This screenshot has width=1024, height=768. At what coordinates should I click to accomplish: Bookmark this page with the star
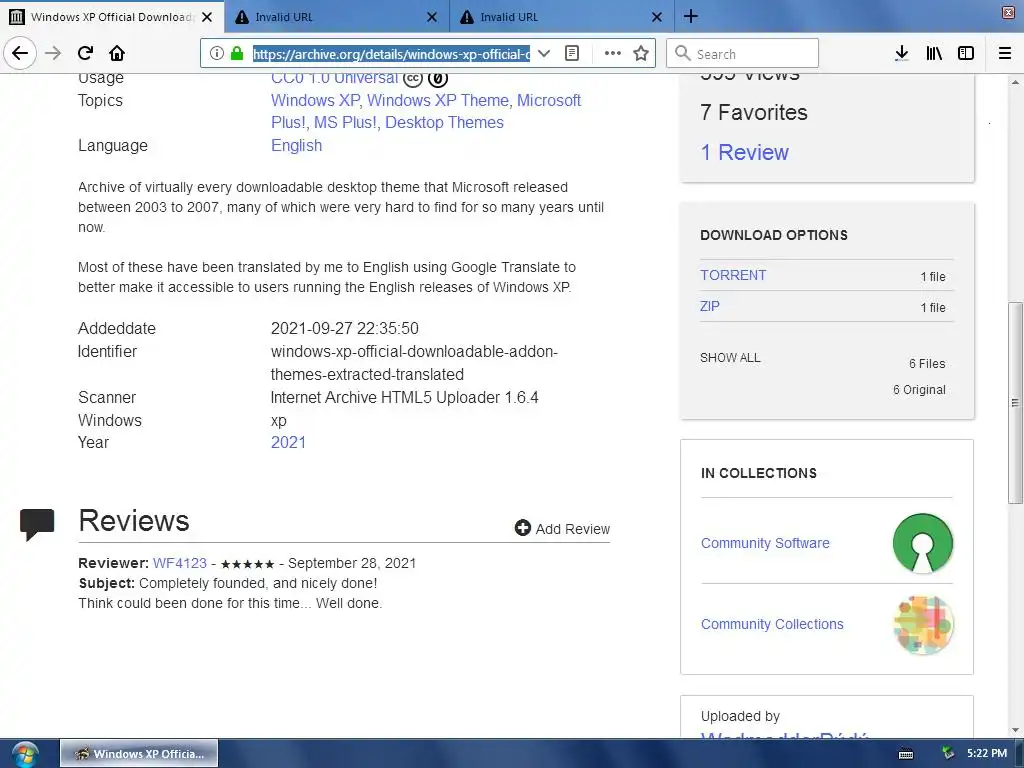pyautogui.click(x=641, y=54)
